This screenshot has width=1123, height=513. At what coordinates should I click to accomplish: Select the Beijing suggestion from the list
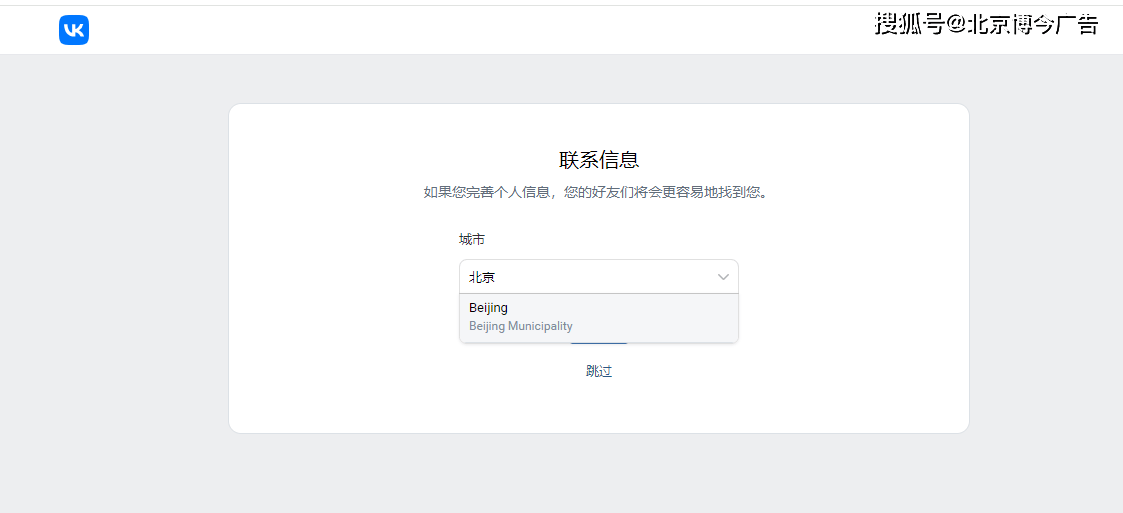click(489, 308)
